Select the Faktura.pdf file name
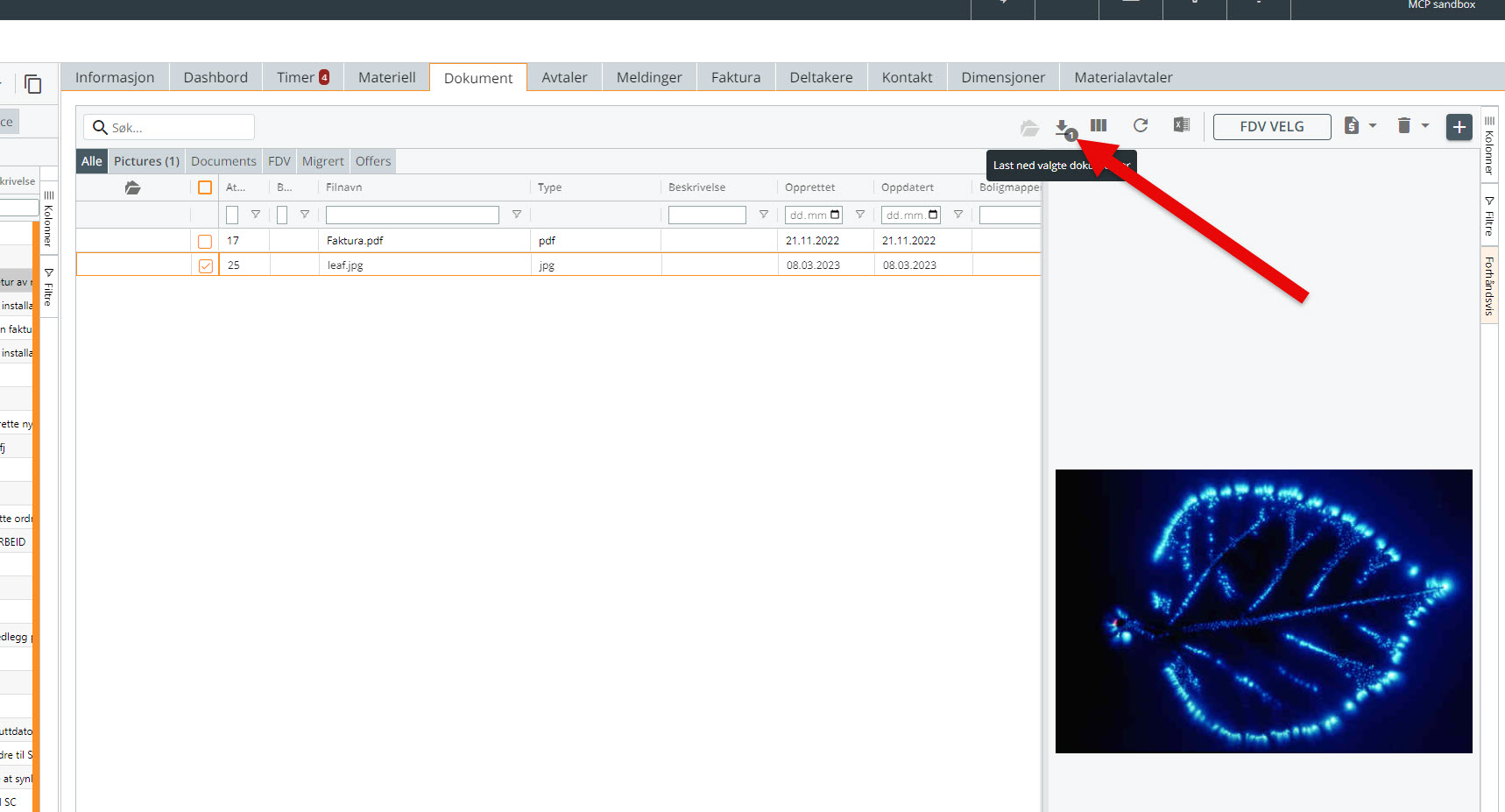The width and height of the screenshot is (1505, 812). 355,241
